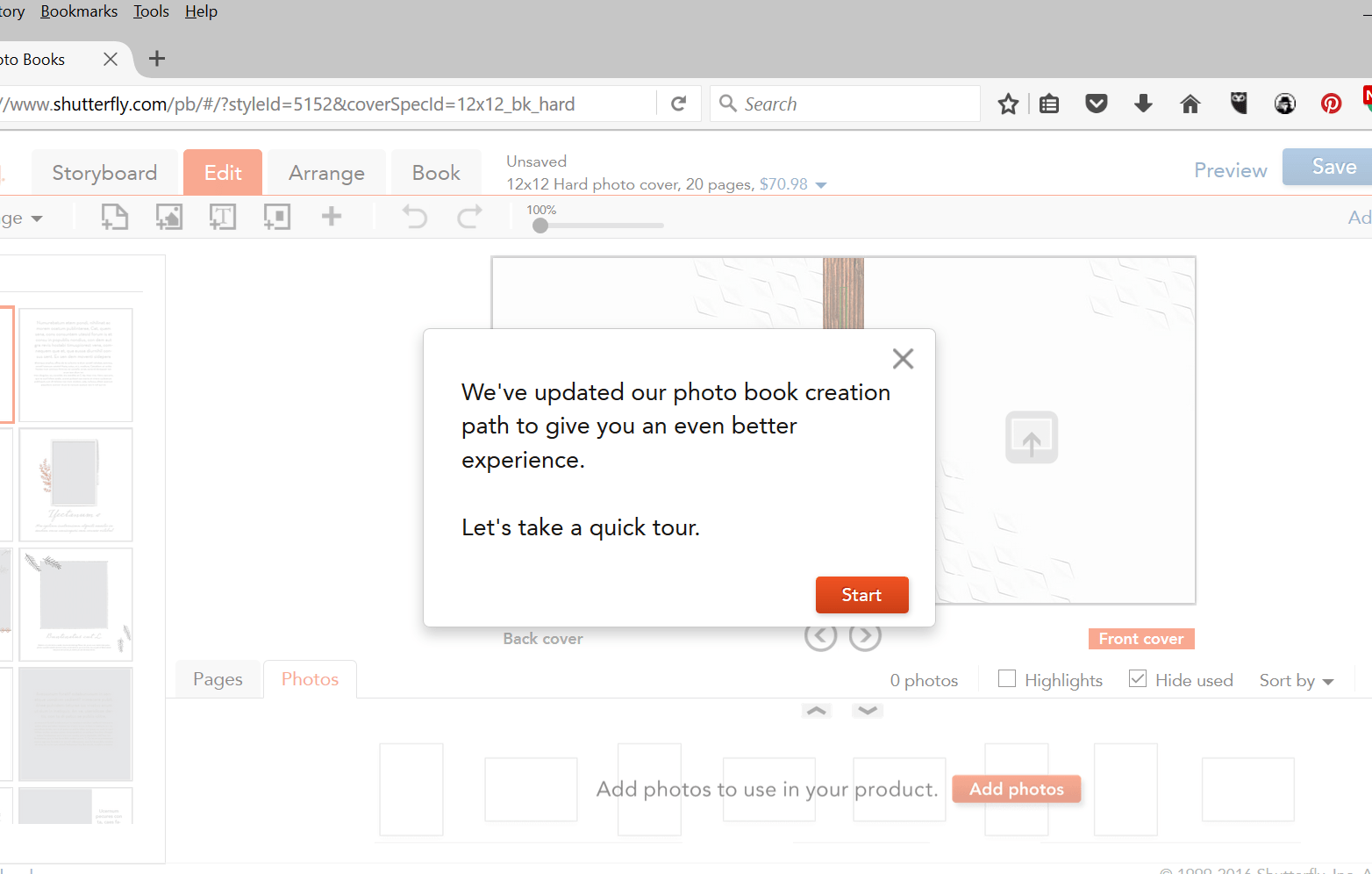Reload the Shutterfly page
Image resolution: width=1372 pixels, height=874 pixels.
678,104
